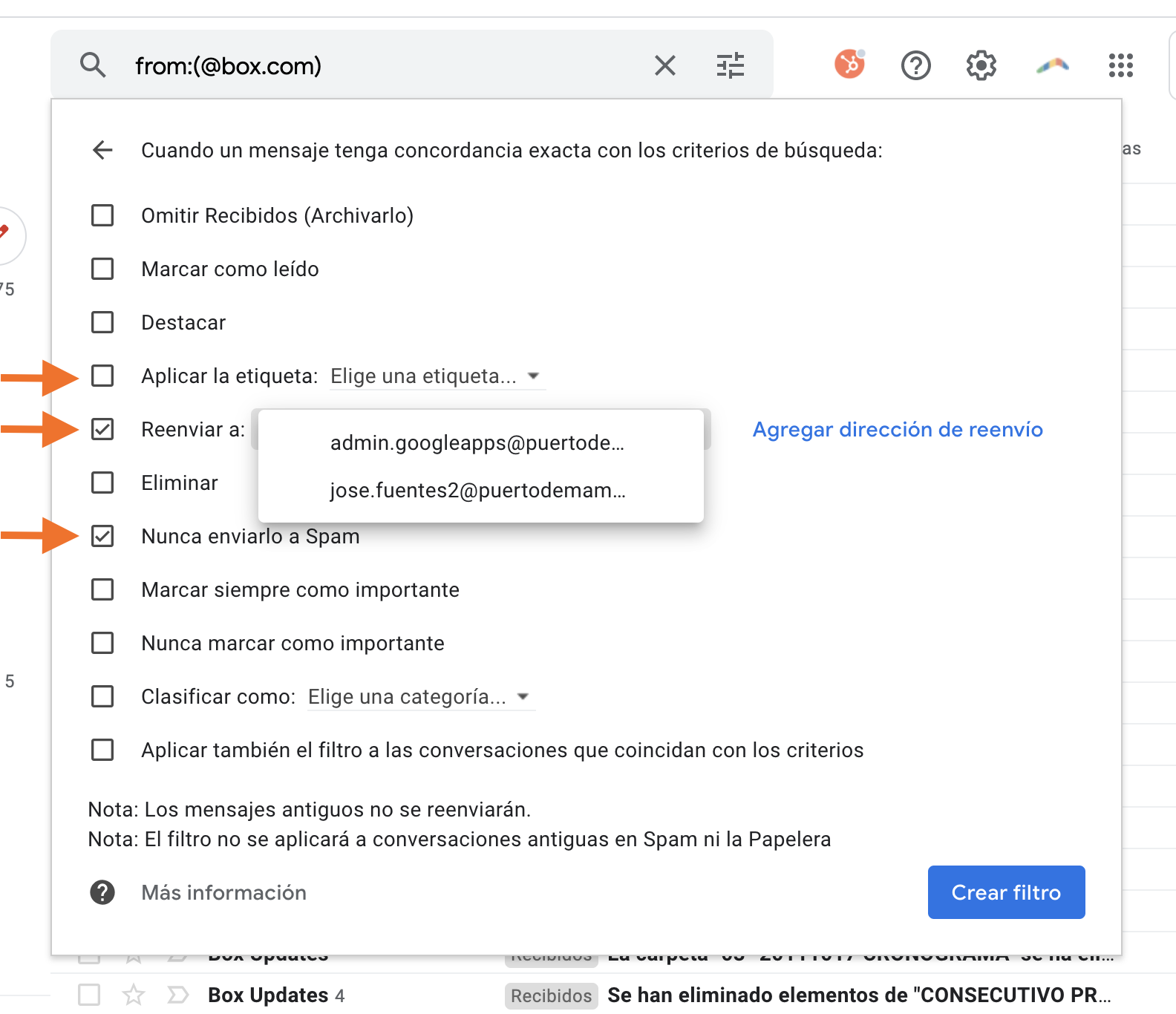Open the Google apps grid
This screenshot has height=1014, width=1176.
(x=1120, y=65)
